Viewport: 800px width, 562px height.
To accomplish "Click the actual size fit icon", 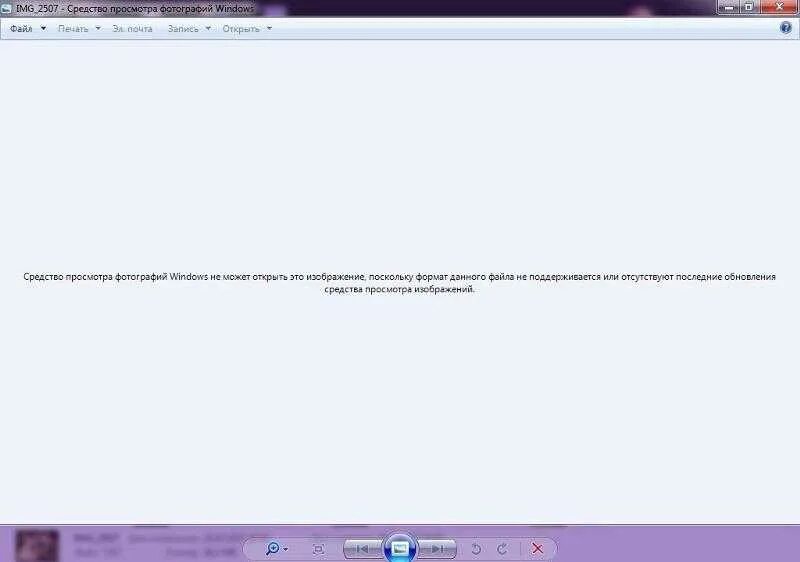I will (318, 549).
